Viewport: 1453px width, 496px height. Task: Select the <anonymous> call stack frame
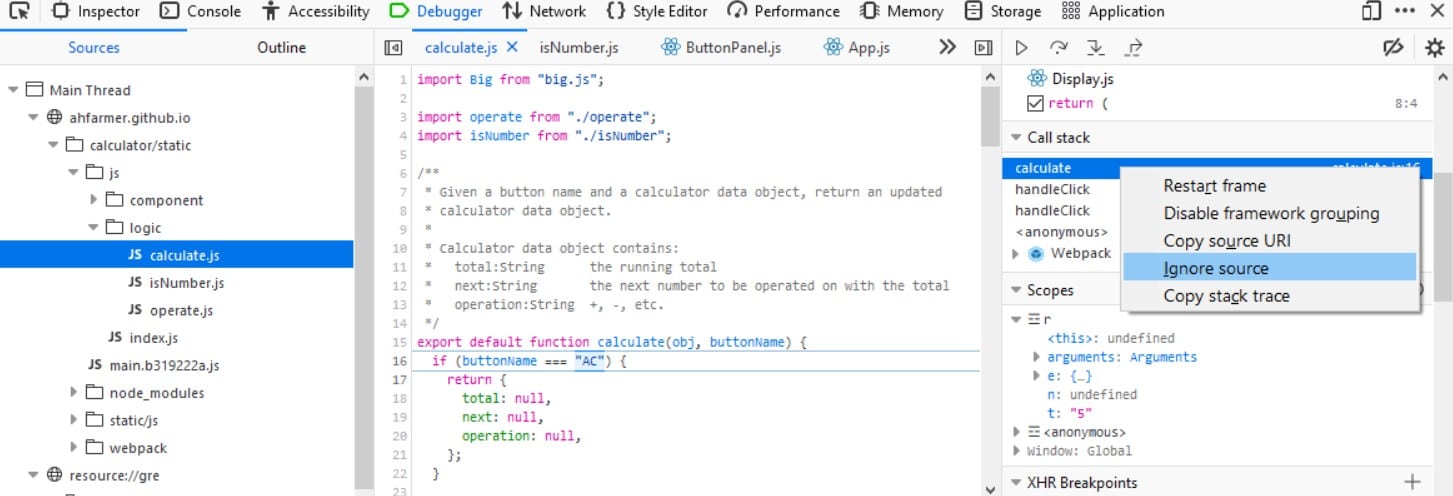point(1062,232)
